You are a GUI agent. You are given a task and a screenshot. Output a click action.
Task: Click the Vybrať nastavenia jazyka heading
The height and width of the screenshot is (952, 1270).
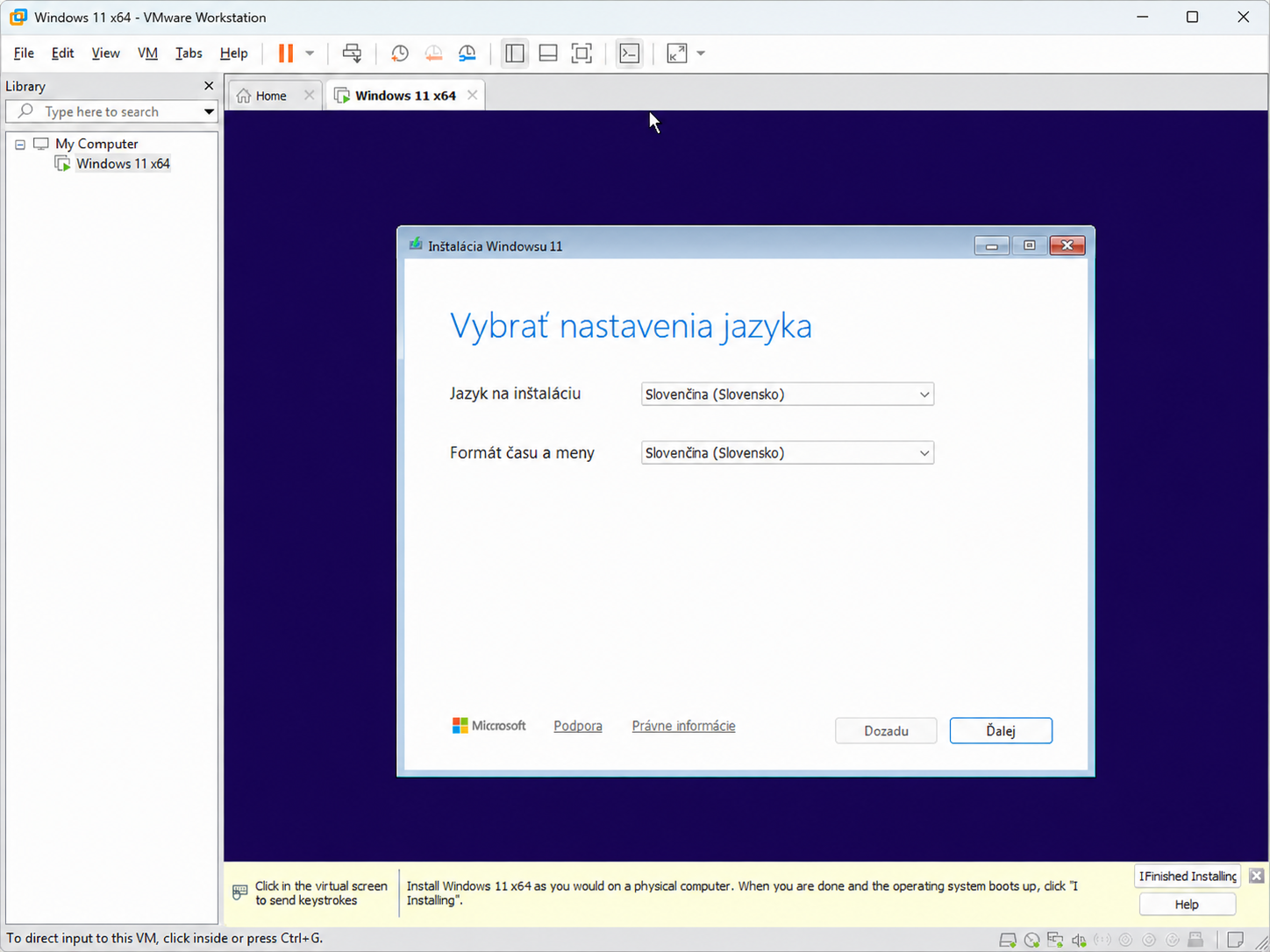click(x=631, y=326)
